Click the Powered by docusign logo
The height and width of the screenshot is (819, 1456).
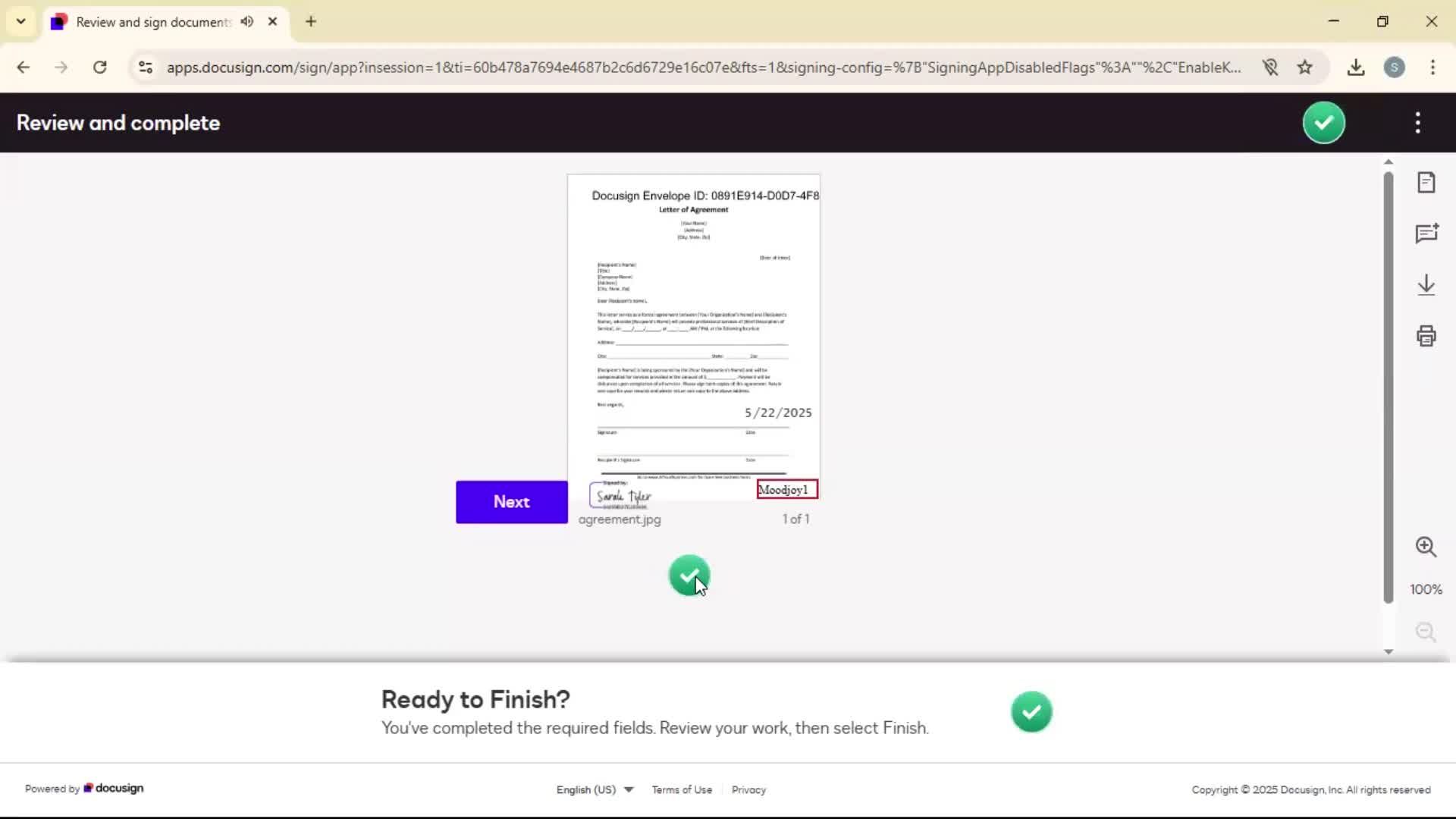pyautogui.click(x=84, y=789)
